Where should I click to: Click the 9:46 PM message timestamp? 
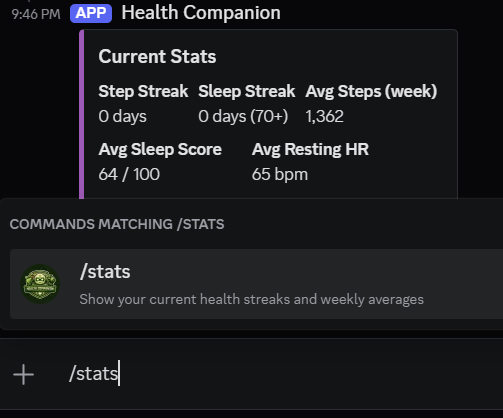[x=36, y=14]
